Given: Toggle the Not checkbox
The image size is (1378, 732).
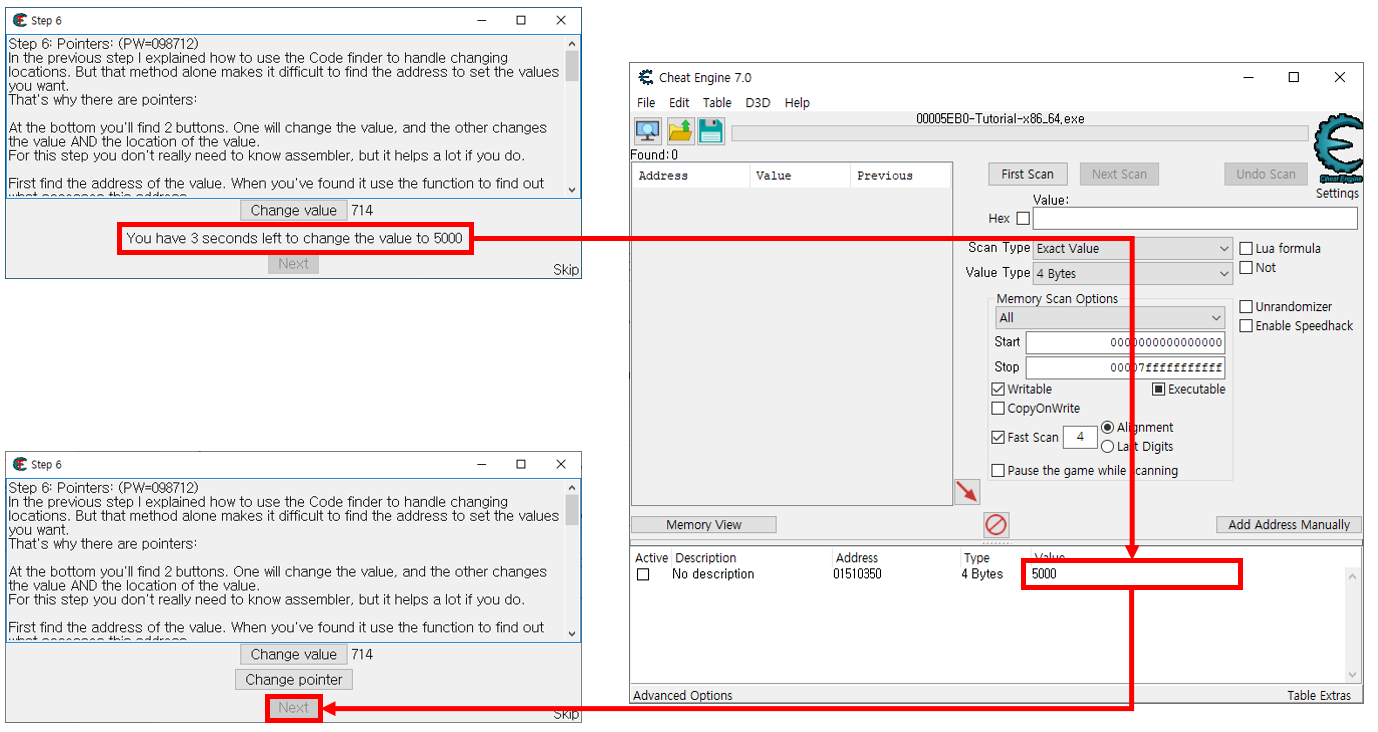Looking at the screenshot, I should [1246, 267].
